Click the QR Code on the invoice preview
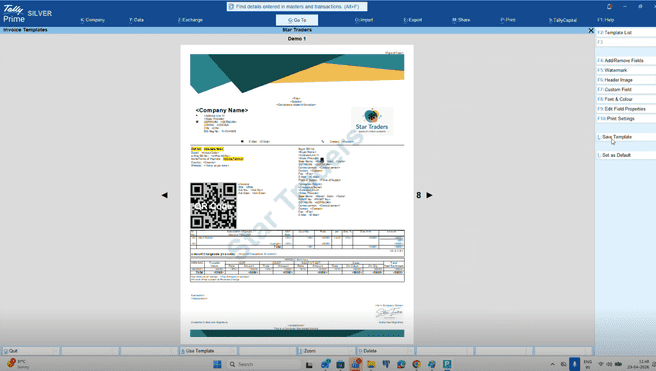Viewport: 656px width, 371px height. click(213, 206)
